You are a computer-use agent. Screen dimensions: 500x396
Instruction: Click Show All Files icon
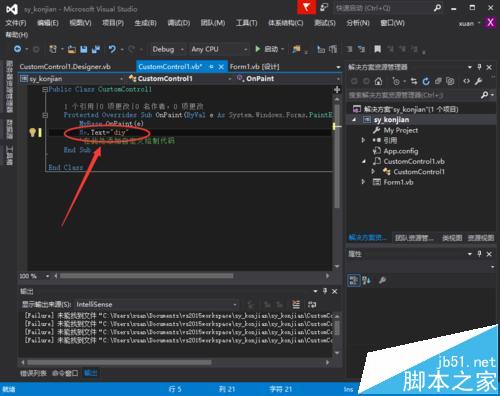tap(450, 81)
